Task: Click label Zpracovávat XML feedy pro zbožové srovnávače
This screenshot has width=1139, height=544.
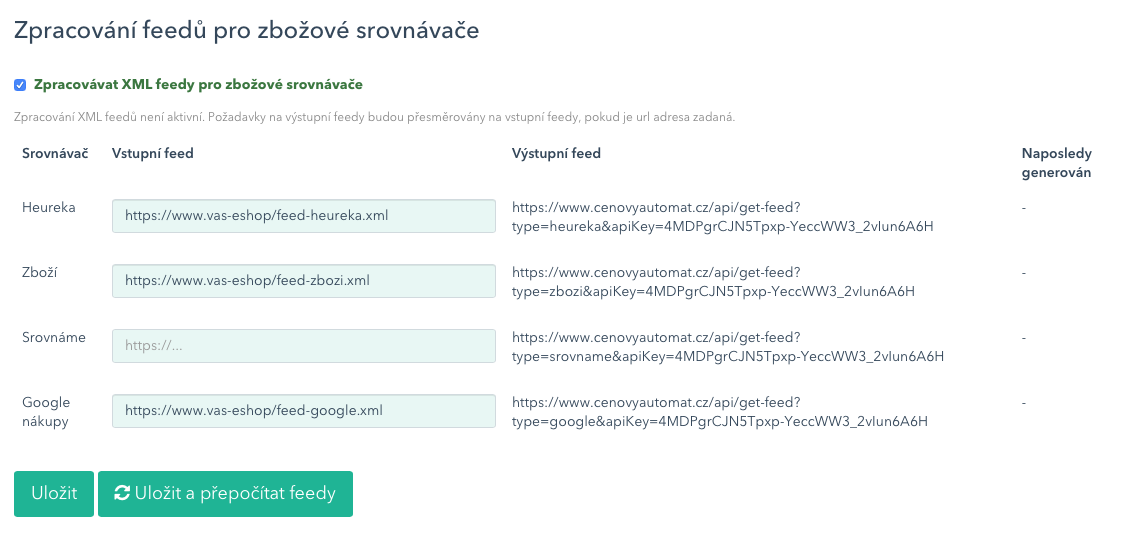Action: (x=198, y=85)
